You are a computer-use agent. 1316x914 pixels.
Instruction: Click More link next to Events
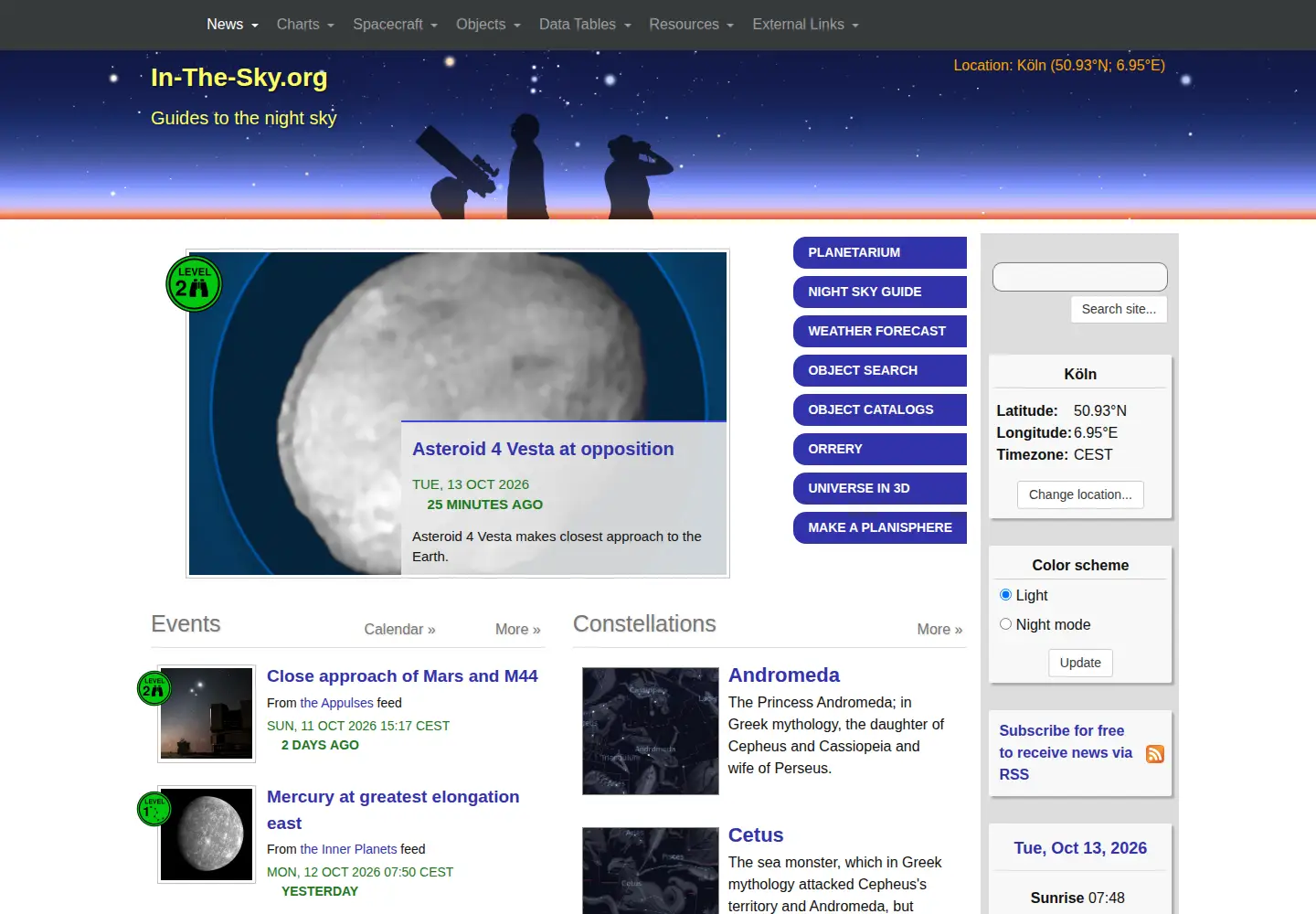pos(517,629)
